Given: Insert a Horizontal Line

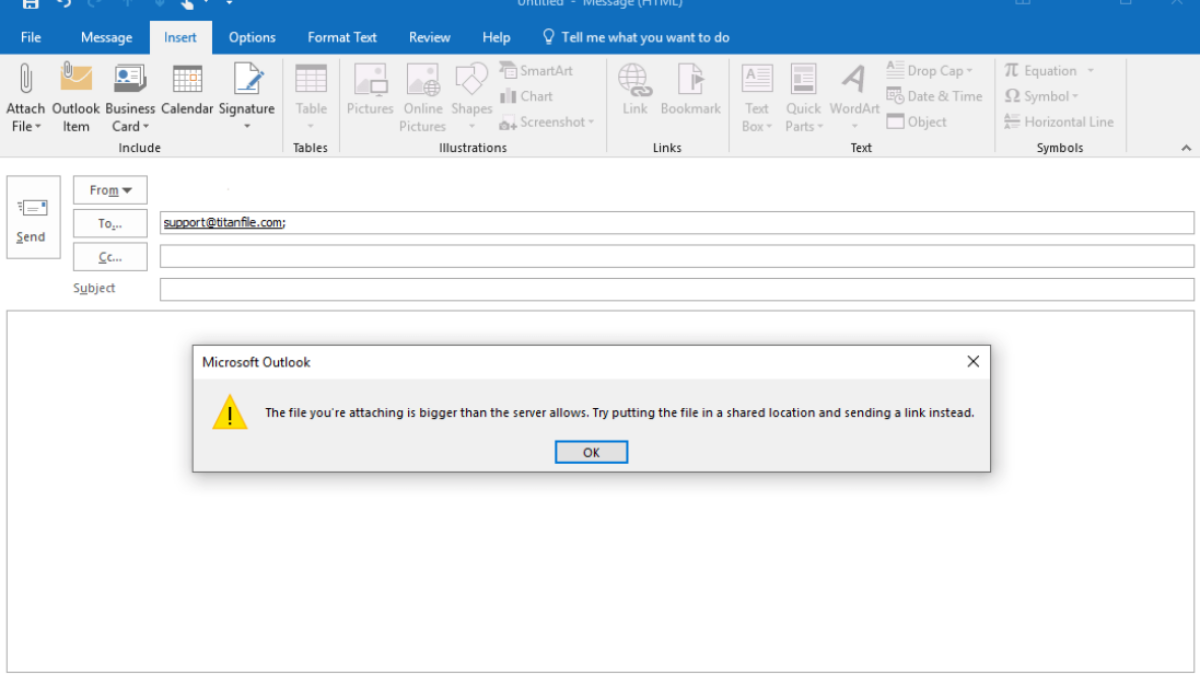Looking at the screenshot, I should pyautogui.click(x=1058, y=122).
